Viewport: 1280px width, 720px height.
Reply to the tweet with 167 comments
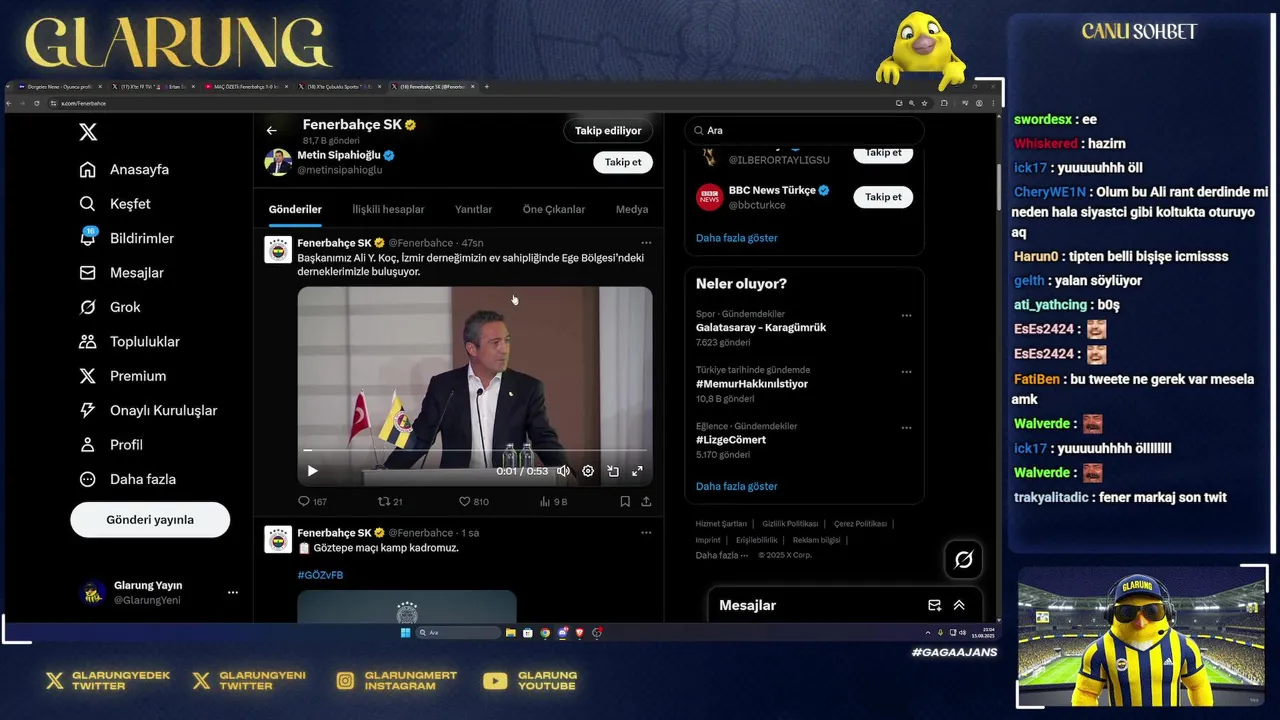(312, 502)
